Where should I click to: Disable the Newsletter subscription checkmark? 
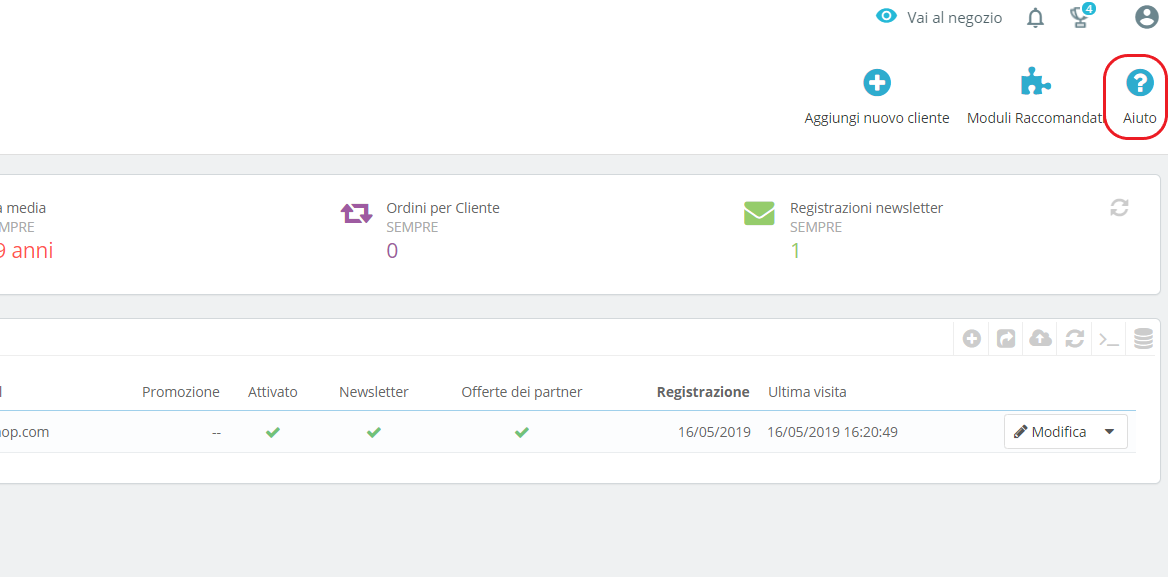tap(373, 433)
